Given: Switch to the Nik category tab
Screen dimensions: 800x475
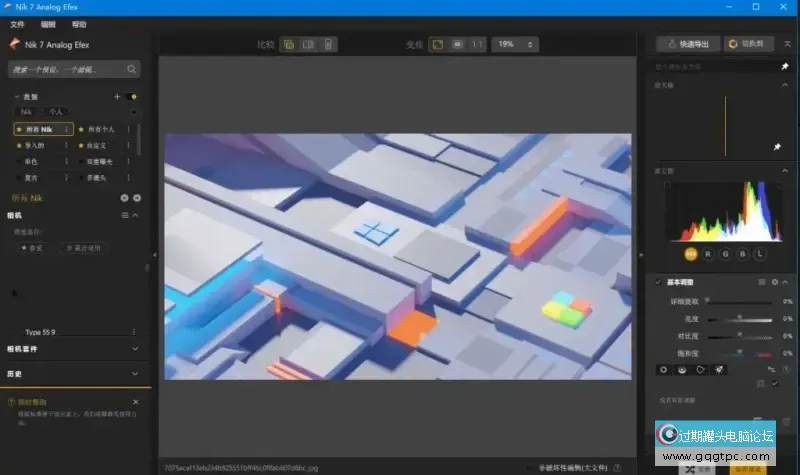Looking at the screenshot, I should click(x=26, y=112).
